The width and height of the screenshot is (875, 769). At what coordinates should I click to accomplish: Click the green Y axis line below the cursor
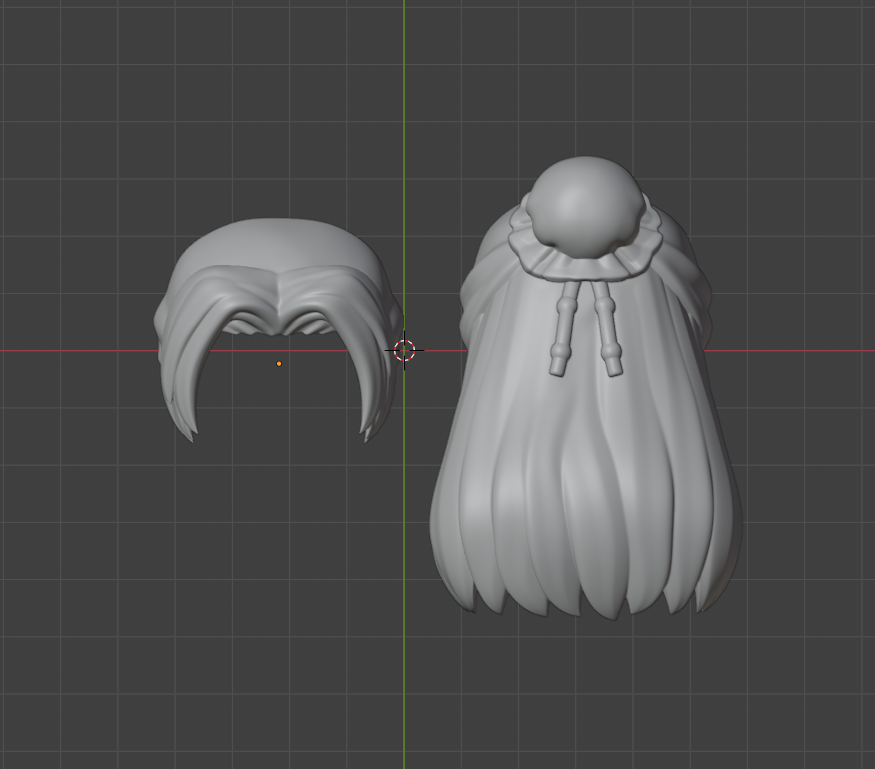[404, 600]
